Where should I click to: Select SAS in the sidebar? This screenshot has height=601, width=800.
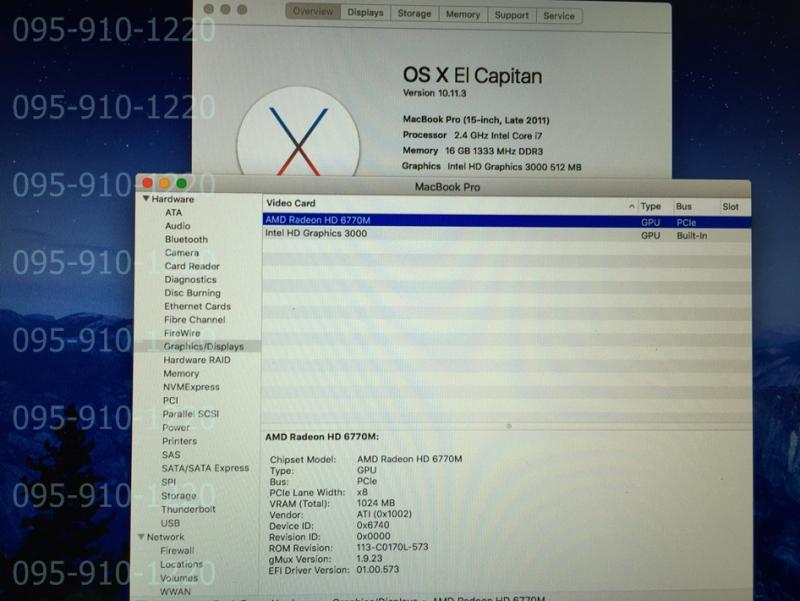(171, 455)
